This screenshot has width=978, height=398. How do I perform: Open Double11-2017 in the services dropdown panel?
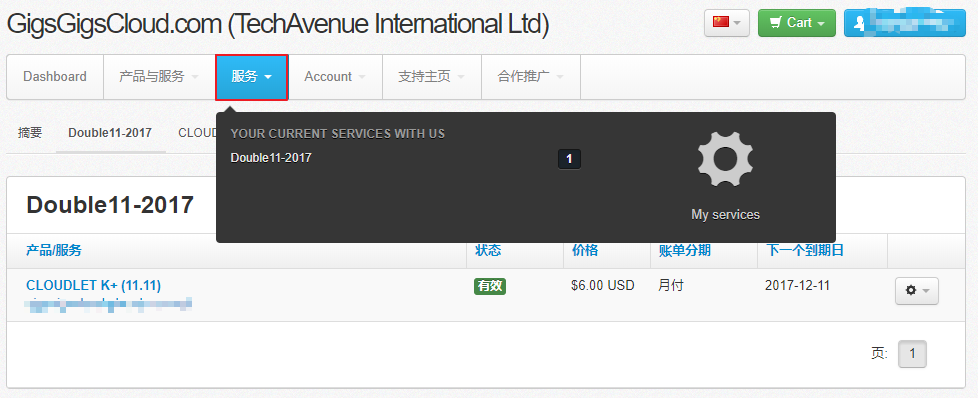tap(271, 158)
